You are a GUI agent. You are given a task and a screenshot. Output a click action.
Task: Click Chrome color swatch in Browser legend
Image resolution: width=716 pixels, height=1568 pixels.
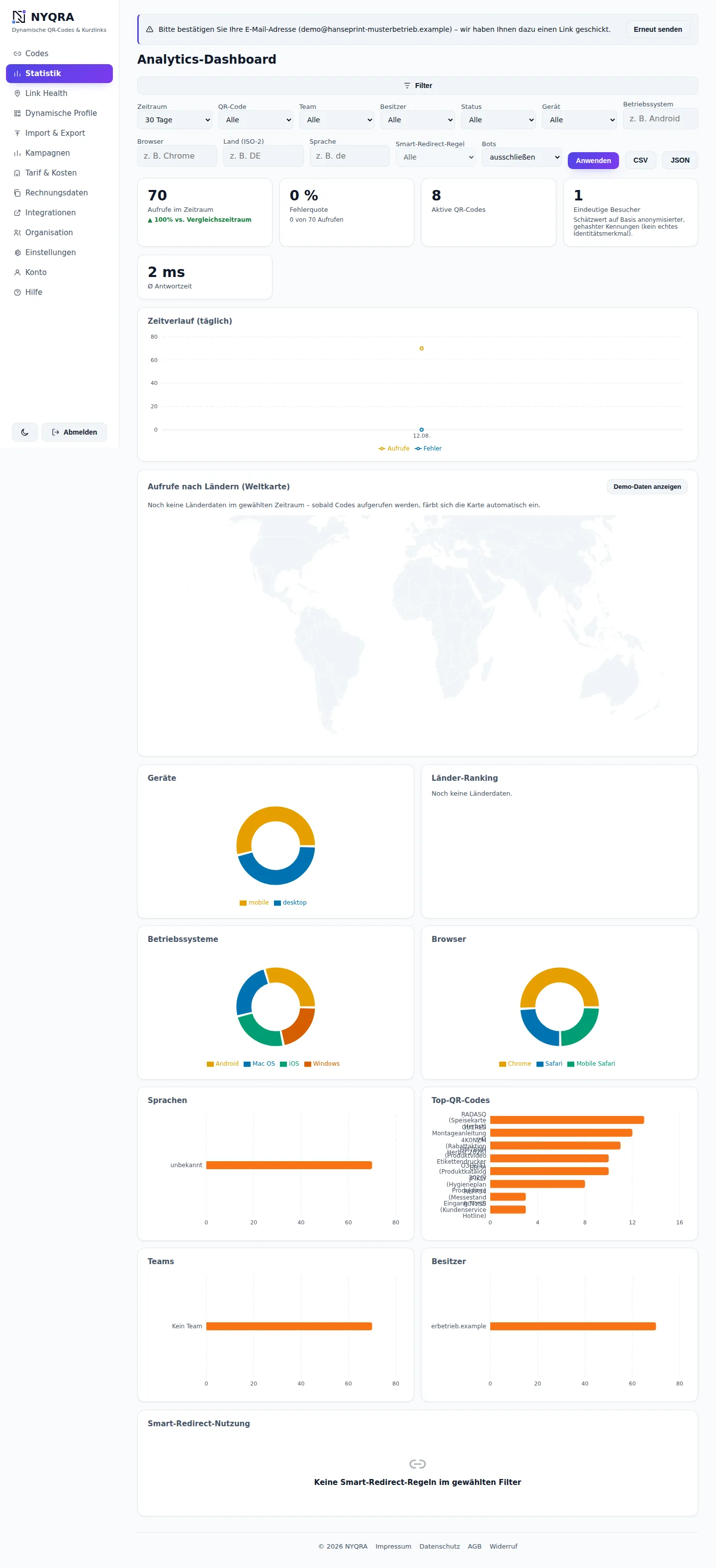503,1064
